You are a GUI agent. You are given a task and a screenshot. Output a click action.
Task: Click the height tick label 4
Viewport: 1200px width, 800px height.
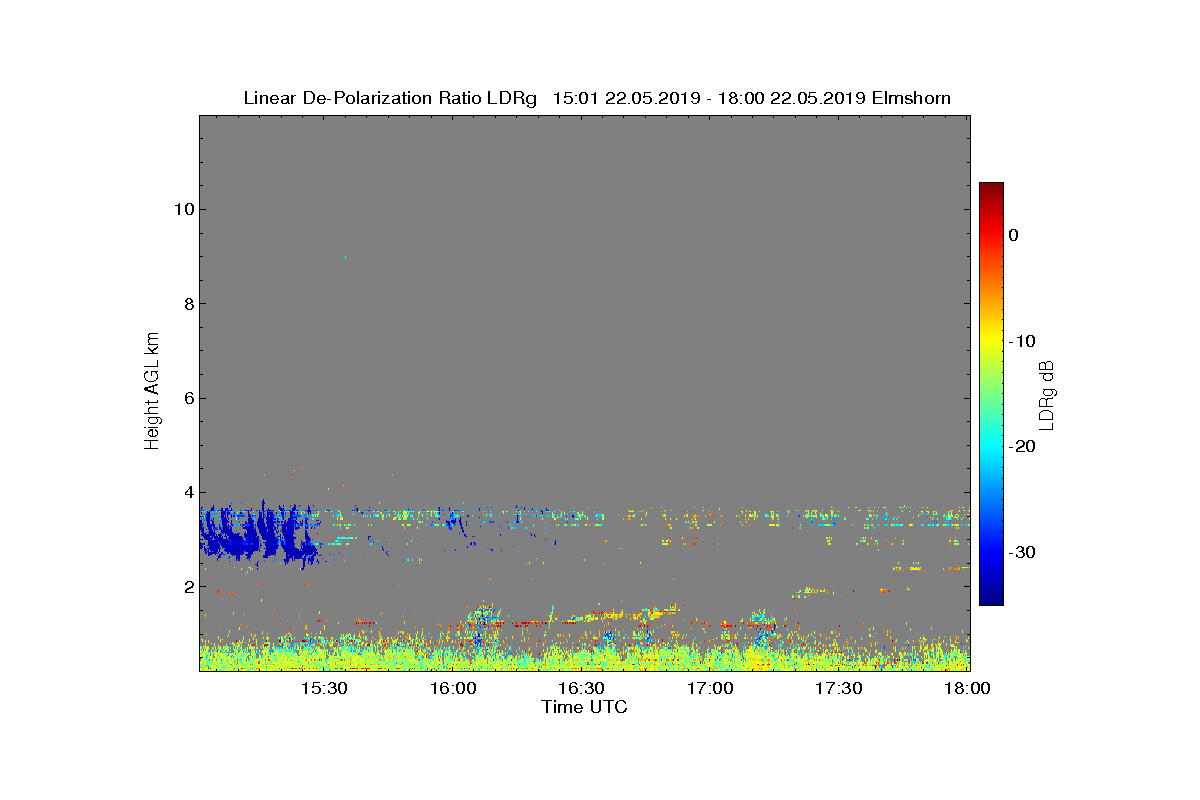click(x=187, y=492)
